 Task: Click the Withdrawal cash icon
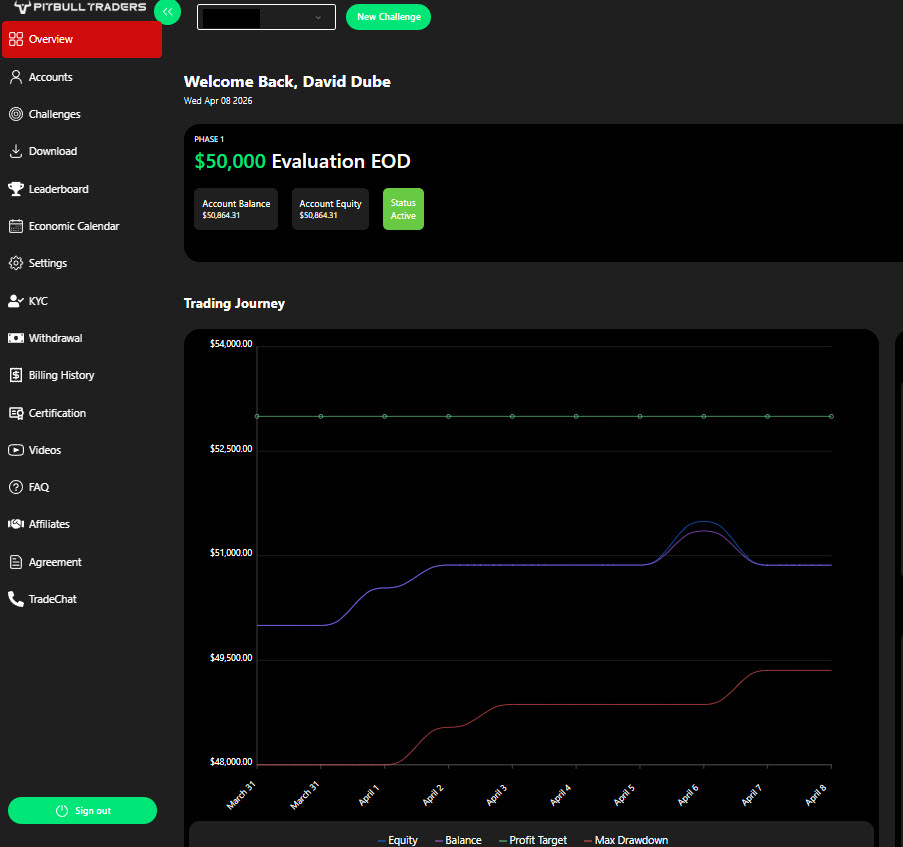pos(16,338)
